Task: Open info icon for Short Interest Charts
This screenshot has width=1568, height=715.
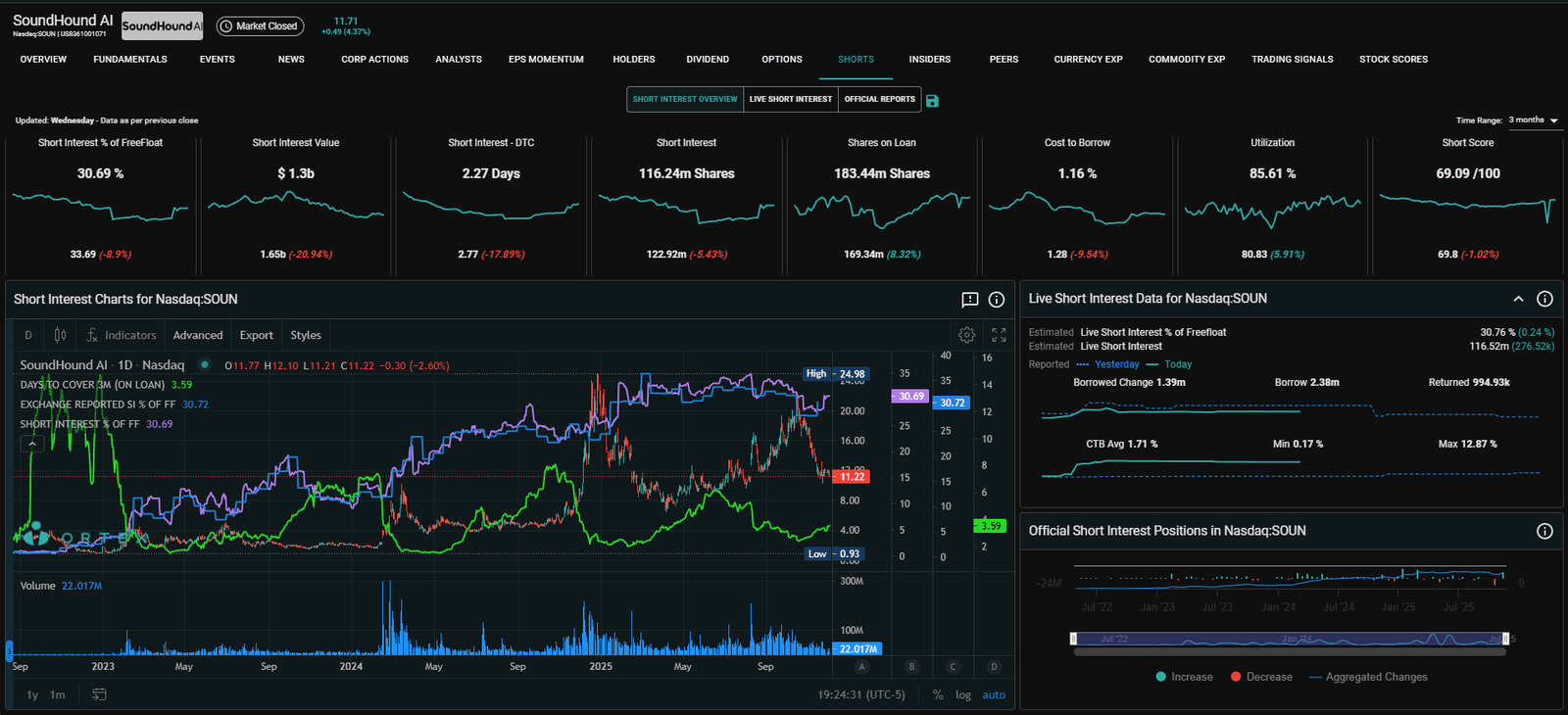Action: [996, 300]
